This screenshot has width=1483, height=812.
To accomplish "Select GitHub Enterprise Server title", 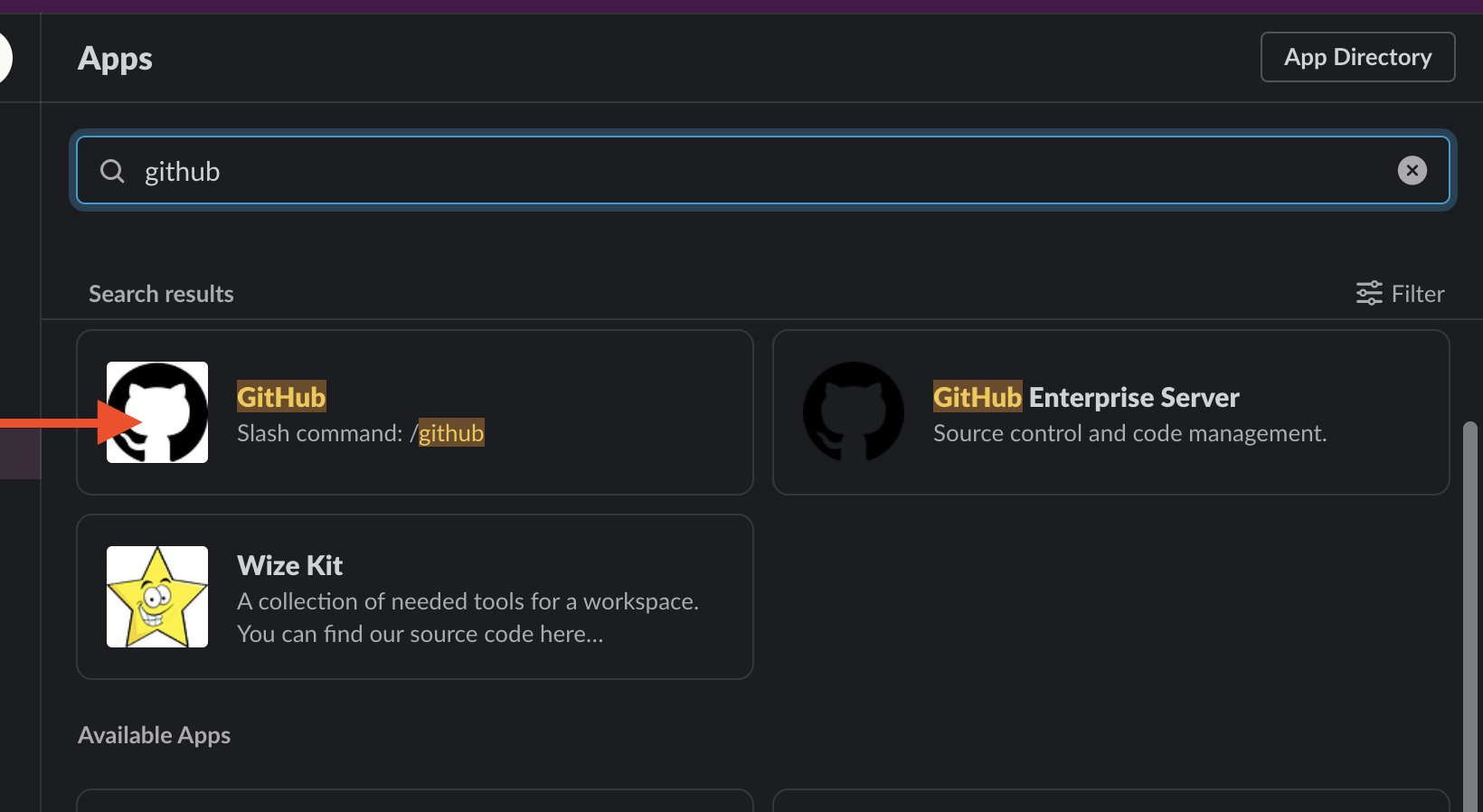I will click(x=1086, y=397).
